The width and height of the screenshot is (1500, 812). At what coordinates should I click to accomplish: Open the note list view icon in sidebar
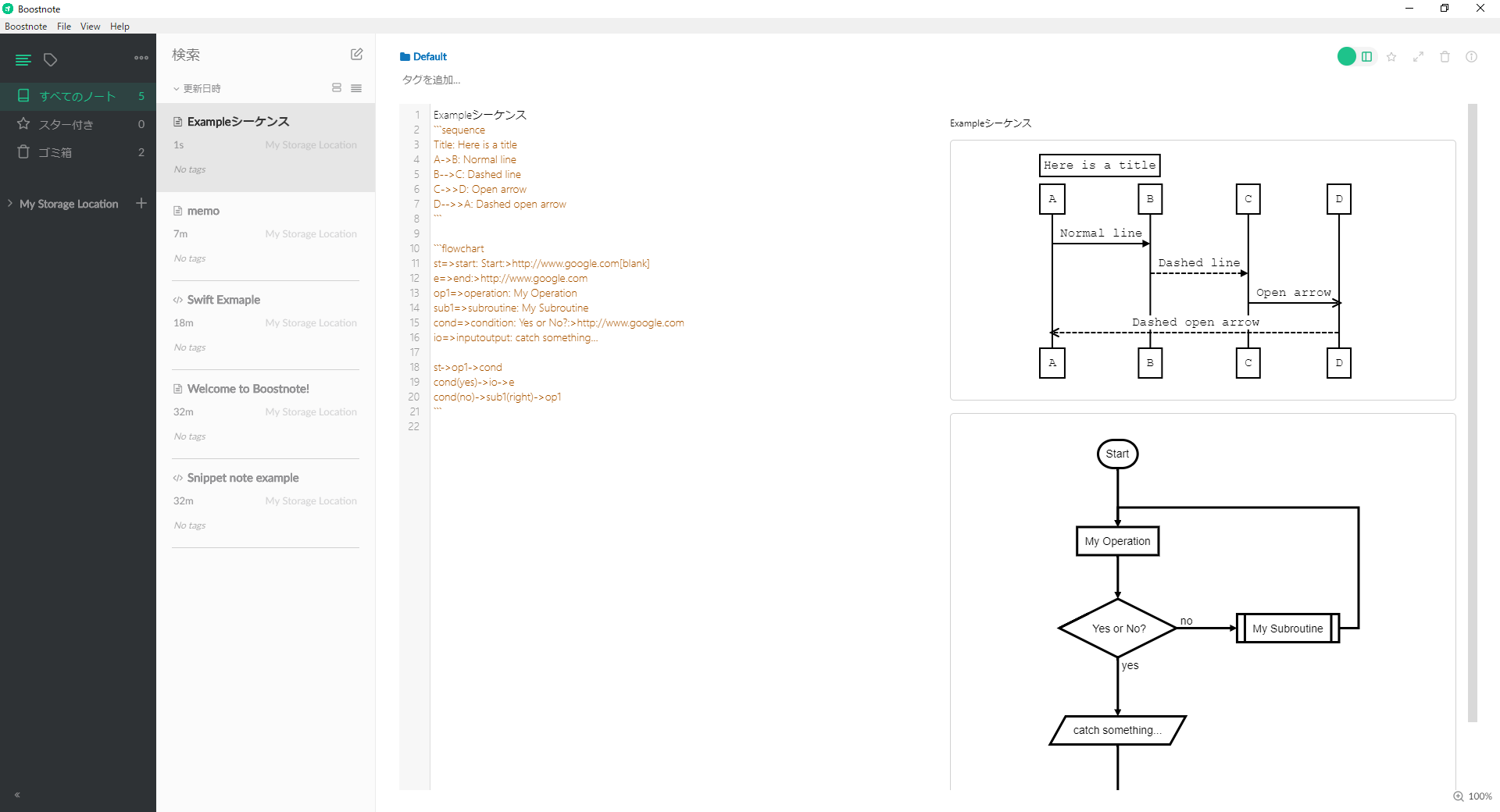coord(23,59)
